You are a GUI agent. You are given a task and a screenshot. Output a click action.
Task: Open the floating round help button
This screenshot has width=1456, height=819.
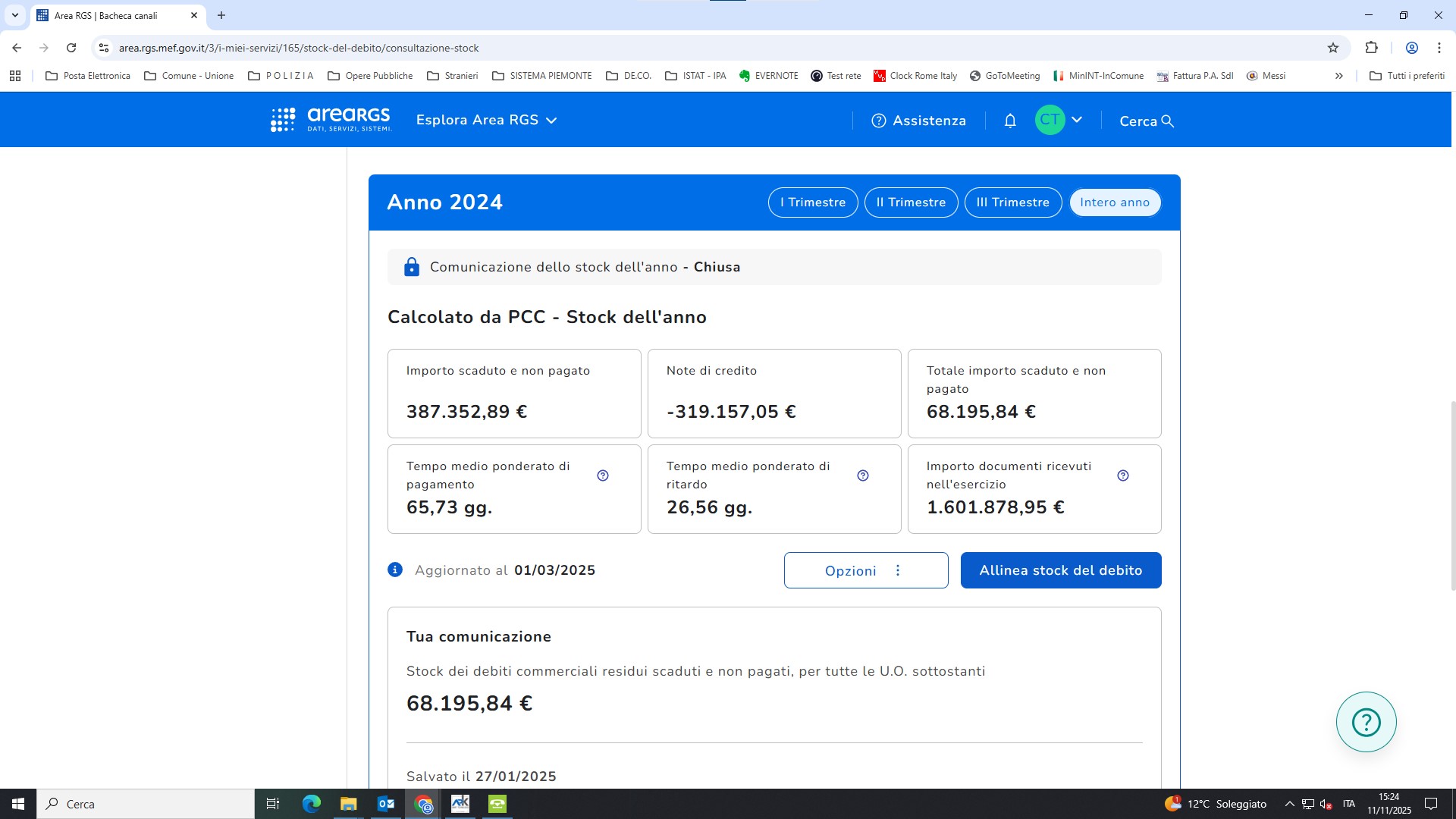[1366, 722]
